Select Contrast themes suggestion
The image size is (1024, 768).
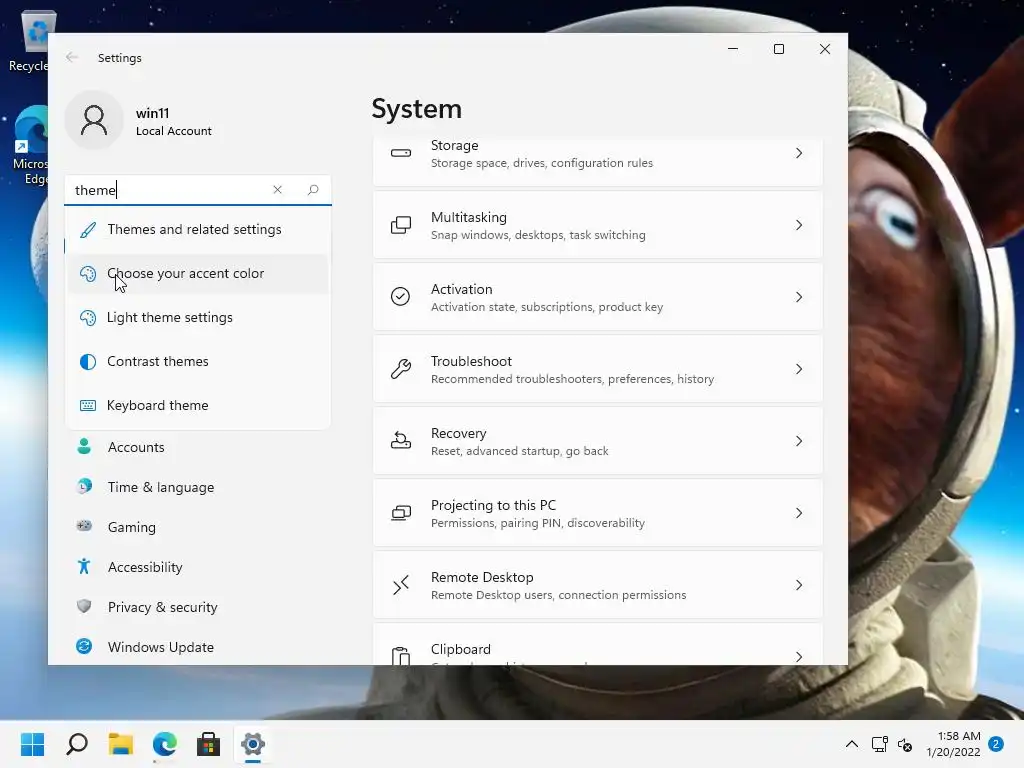click(198, 362)
